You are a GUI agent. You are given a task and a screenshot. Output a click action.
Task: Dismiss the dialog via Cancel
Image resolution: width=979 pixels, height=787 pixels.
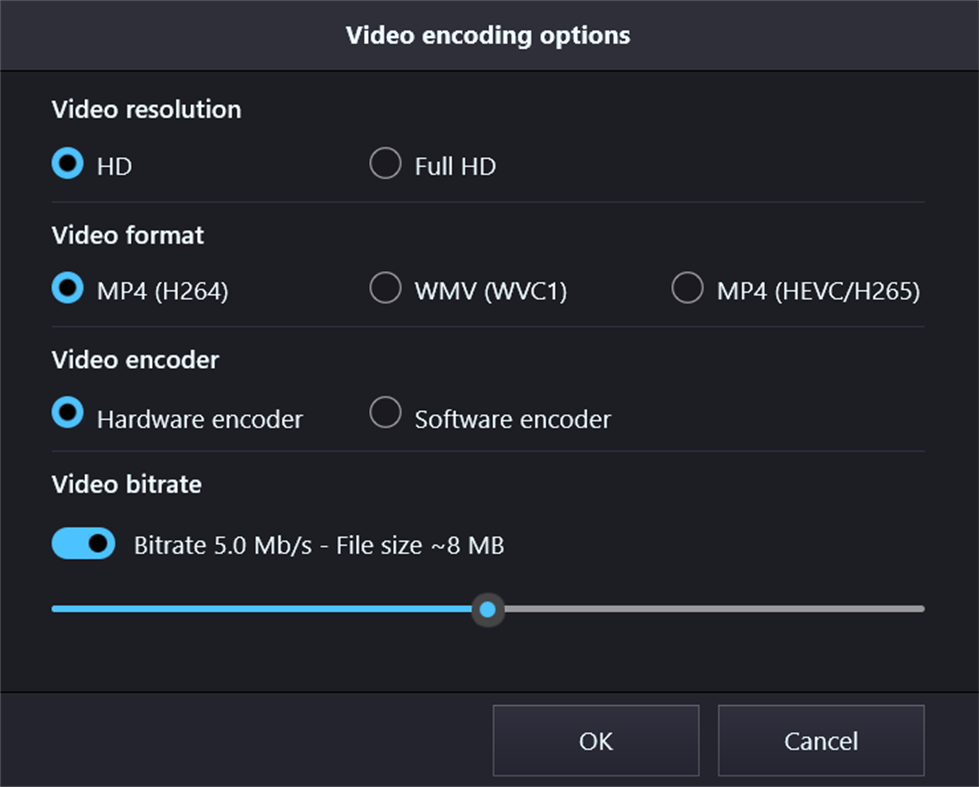tap(820, 741)
